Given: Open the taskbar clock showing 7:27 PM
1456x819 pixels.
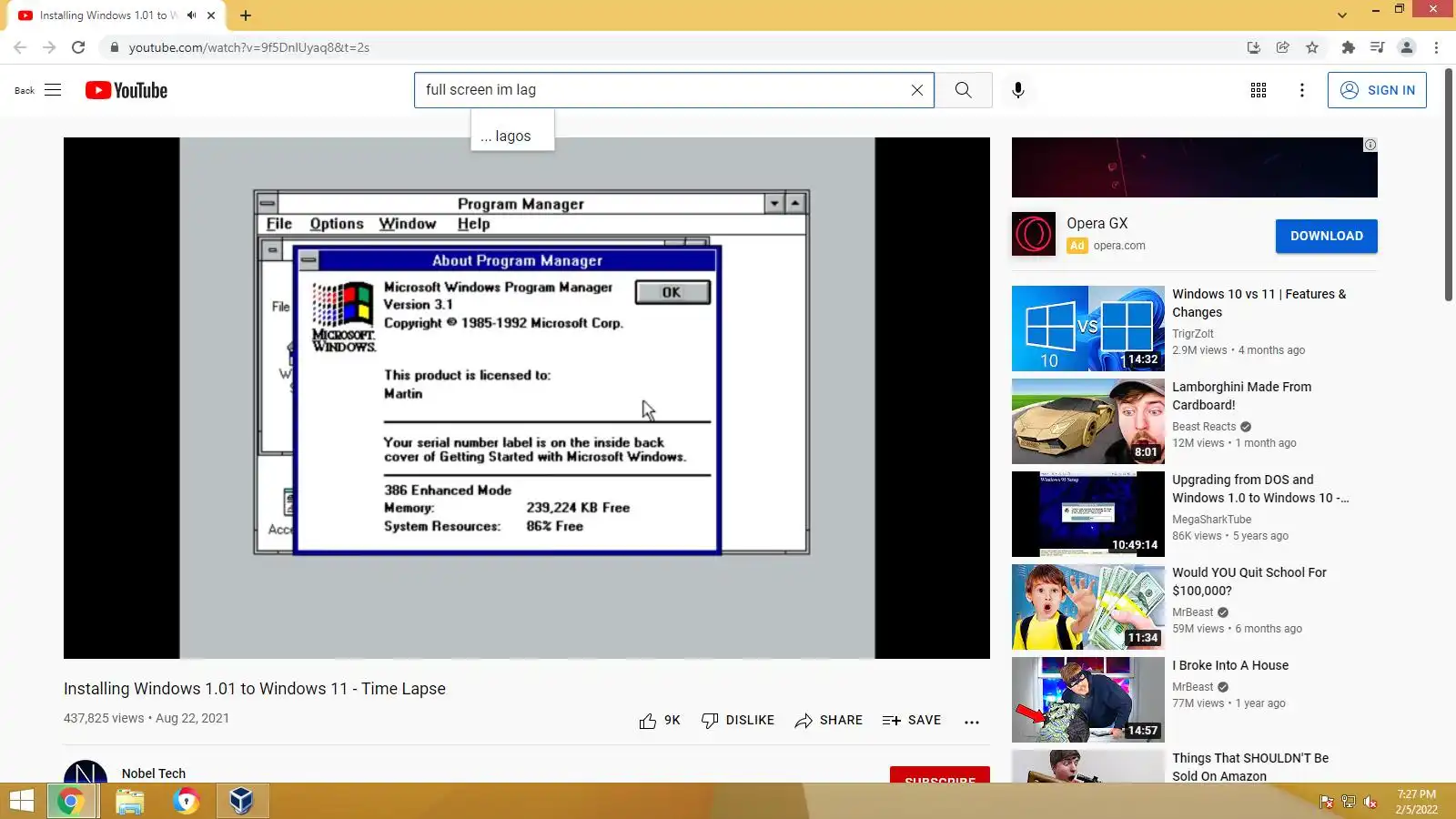Looking at the screenshot, I should pos(1417,802).
